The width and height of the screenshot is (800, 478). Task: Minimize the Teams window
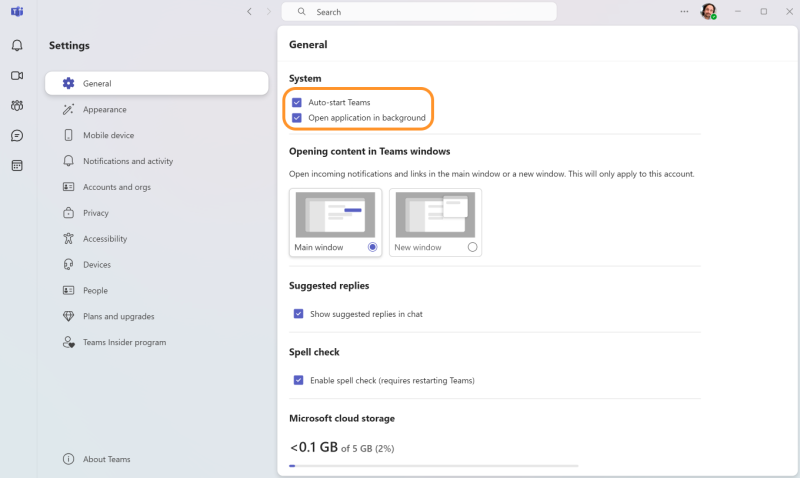[738, 11]
